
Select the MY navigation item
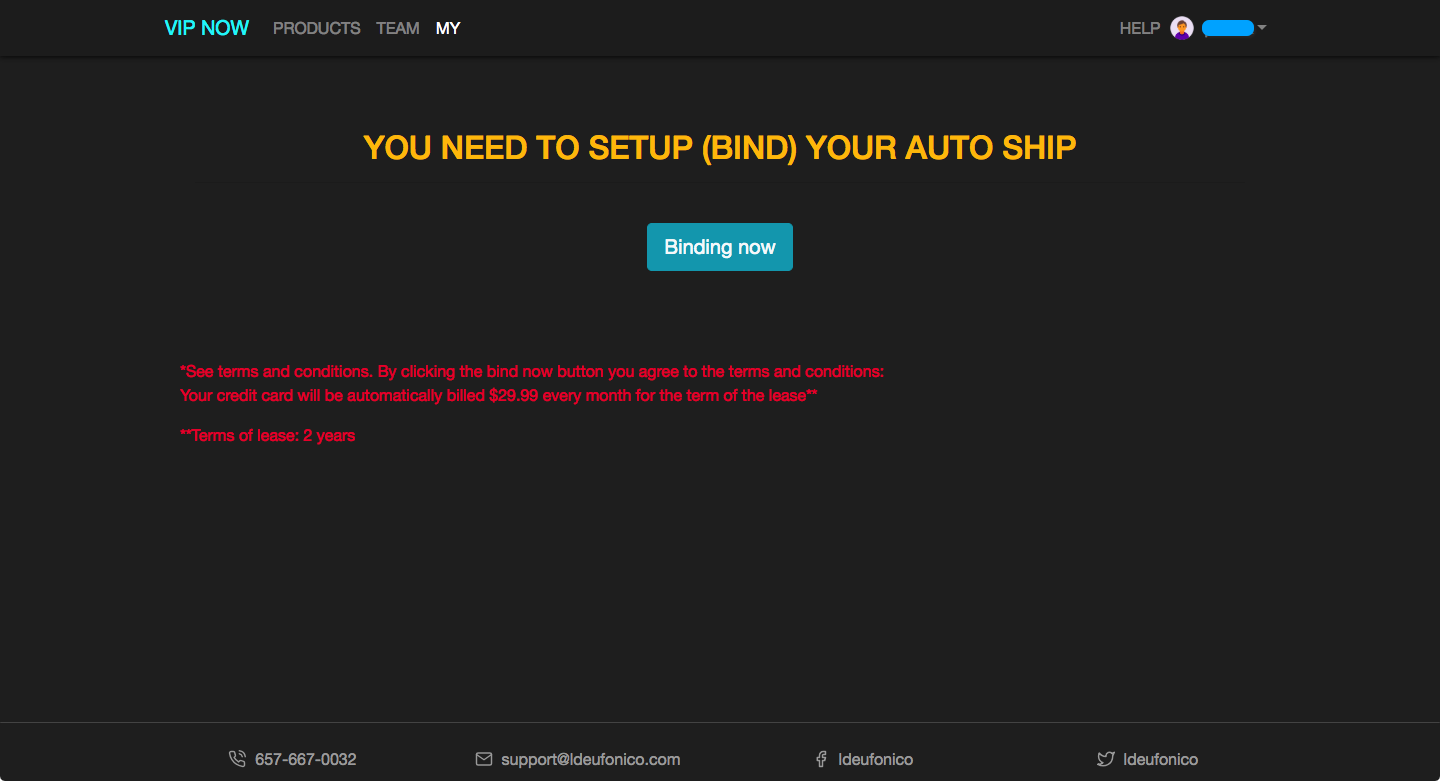click(x=448, y=28)
